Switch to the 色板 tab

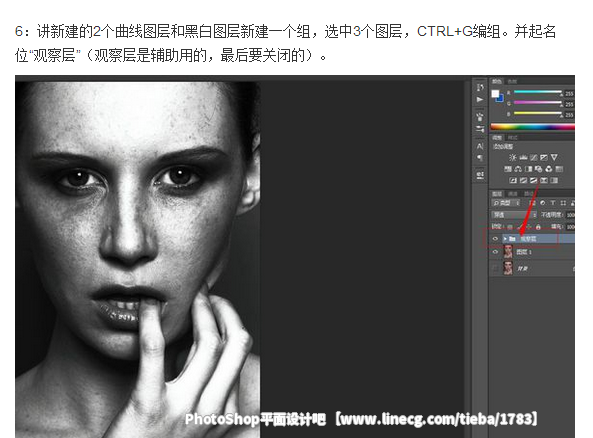pyautogui.click(x=512, y=81)
